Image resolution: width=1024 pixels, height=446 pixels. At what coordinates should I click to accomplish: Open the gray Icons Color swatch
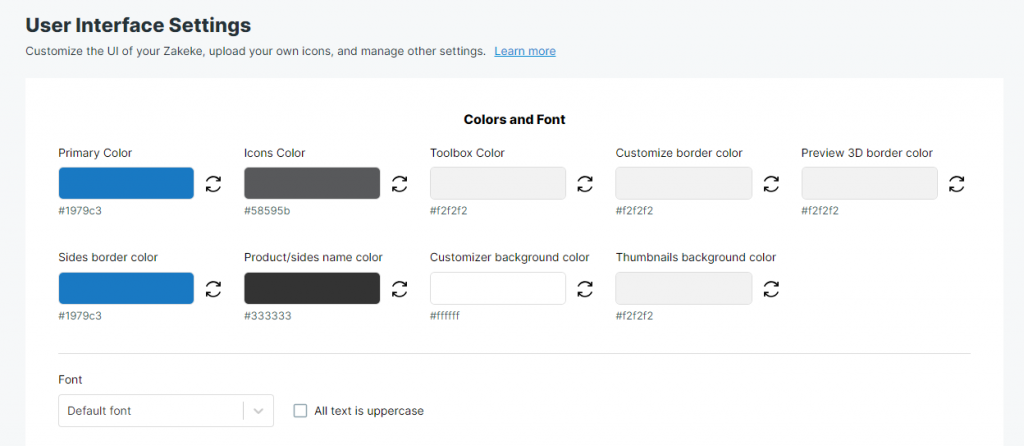click(x=312, y=183)
